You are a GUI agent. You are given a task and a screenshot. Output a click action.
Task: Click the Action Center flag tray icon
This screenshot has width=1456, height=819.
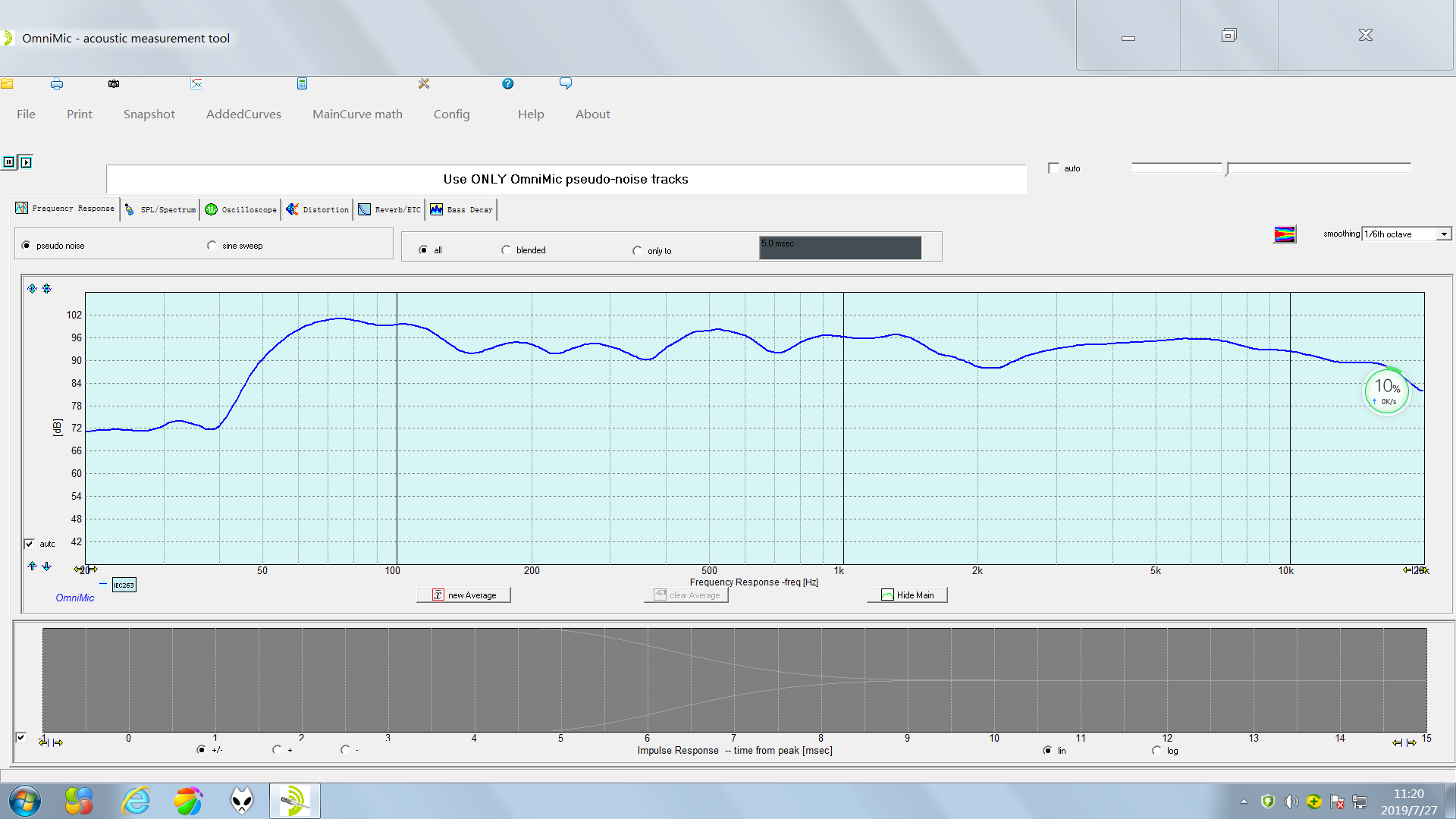pos(1338,802)
